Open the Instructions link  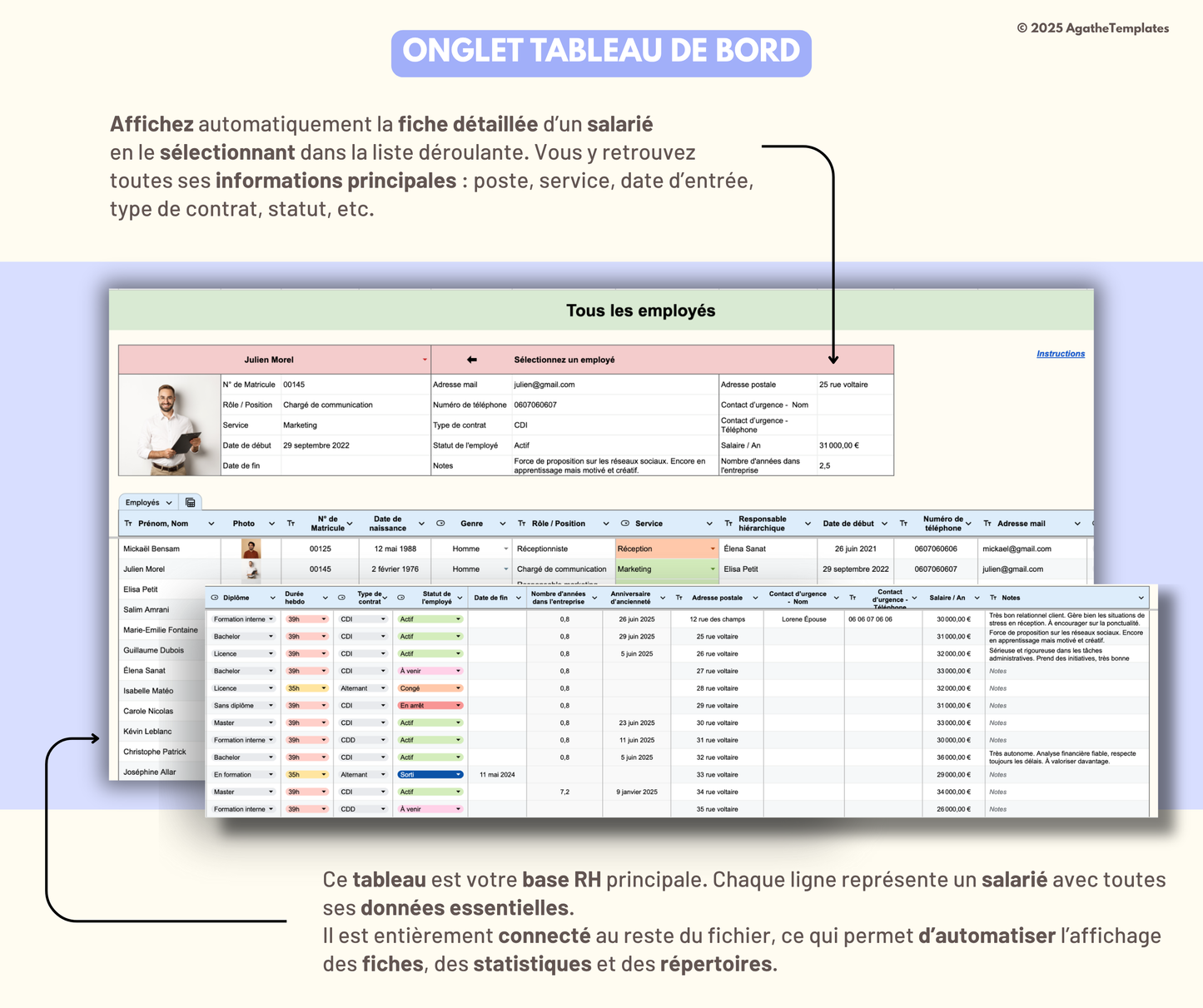tap(1060, 354)
